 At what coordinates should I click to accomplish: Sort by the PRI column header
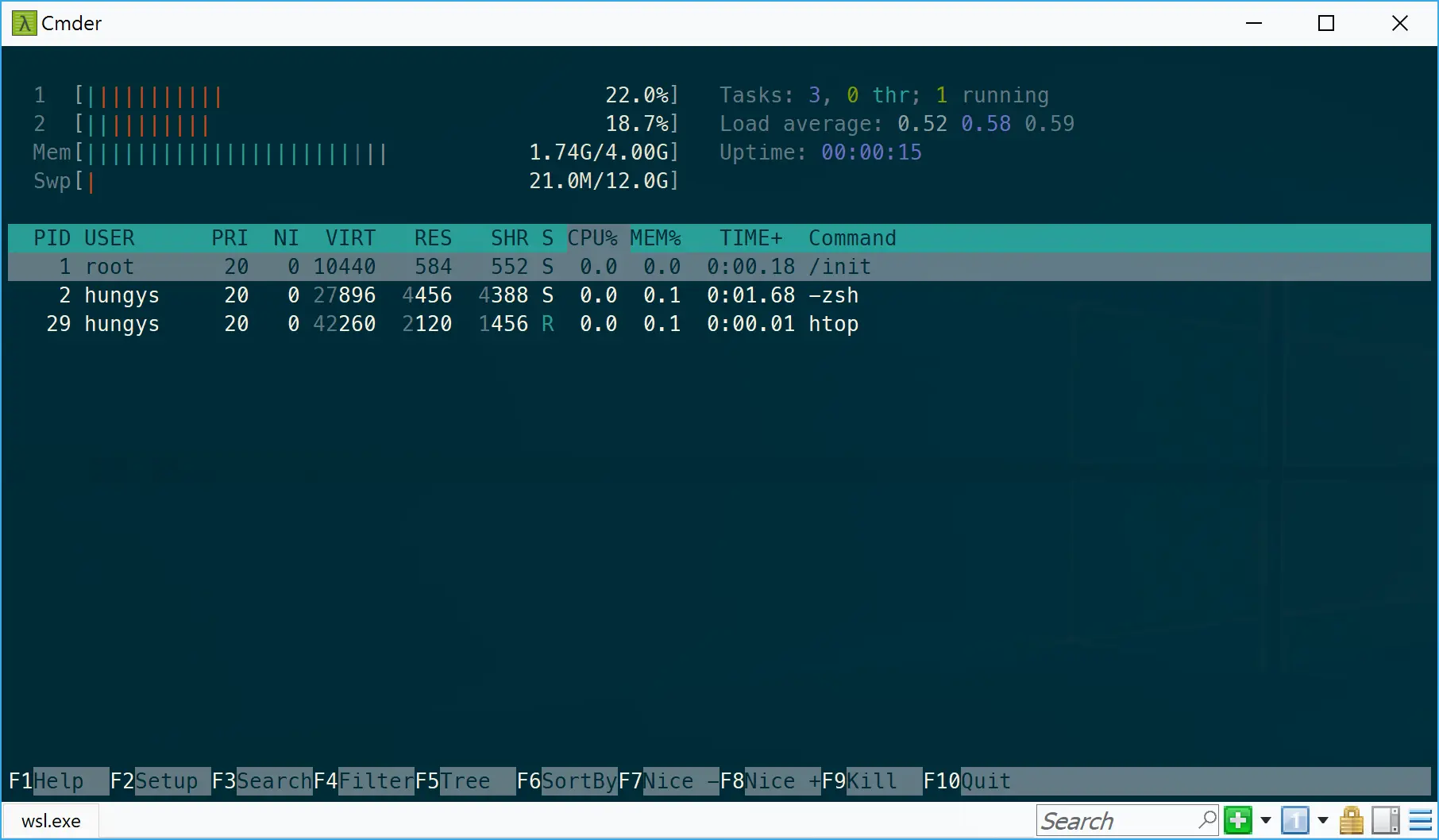[x=230, y=238]
